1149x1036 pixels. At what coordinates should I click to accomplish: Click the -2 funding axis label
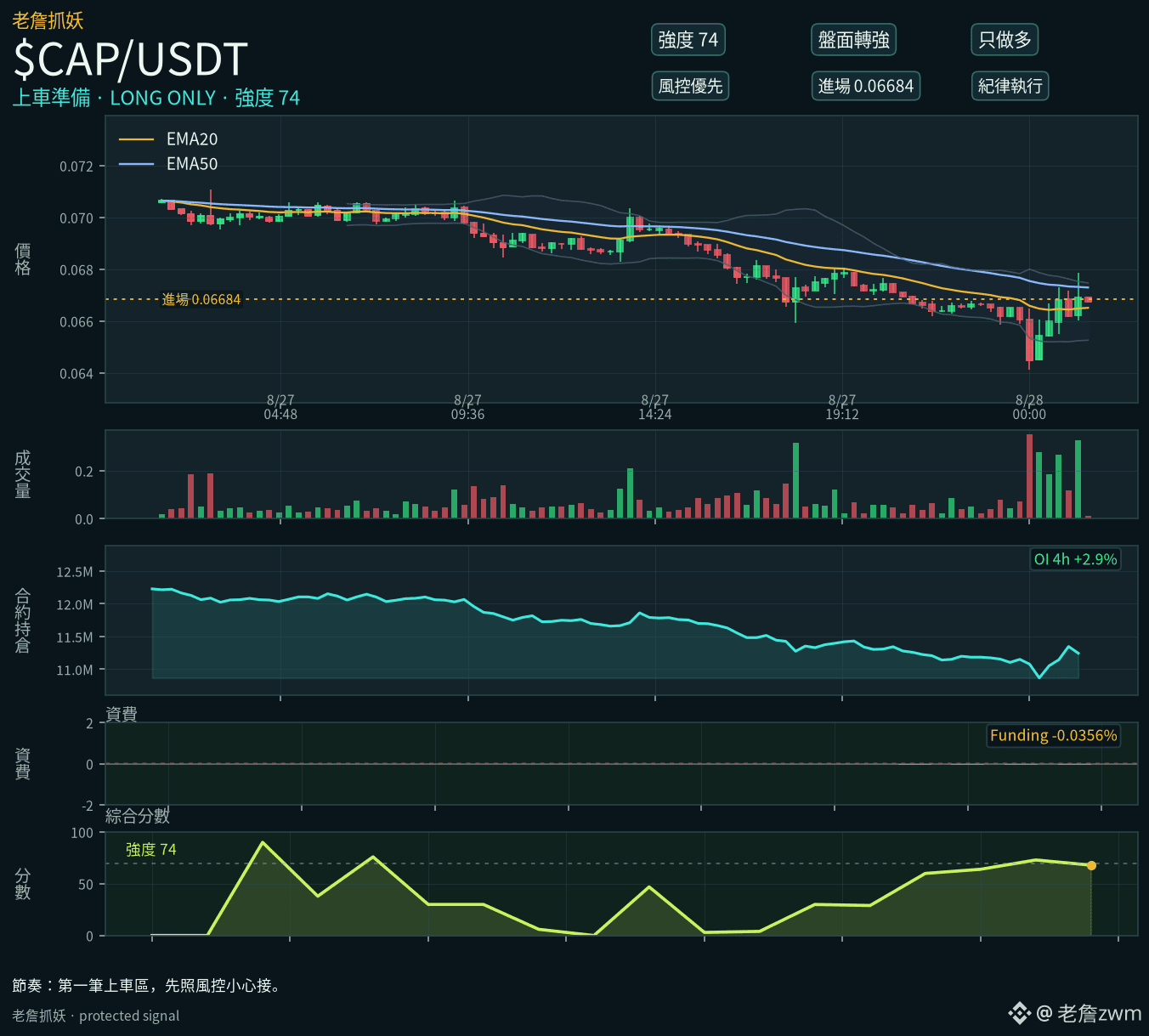point(88,806)
